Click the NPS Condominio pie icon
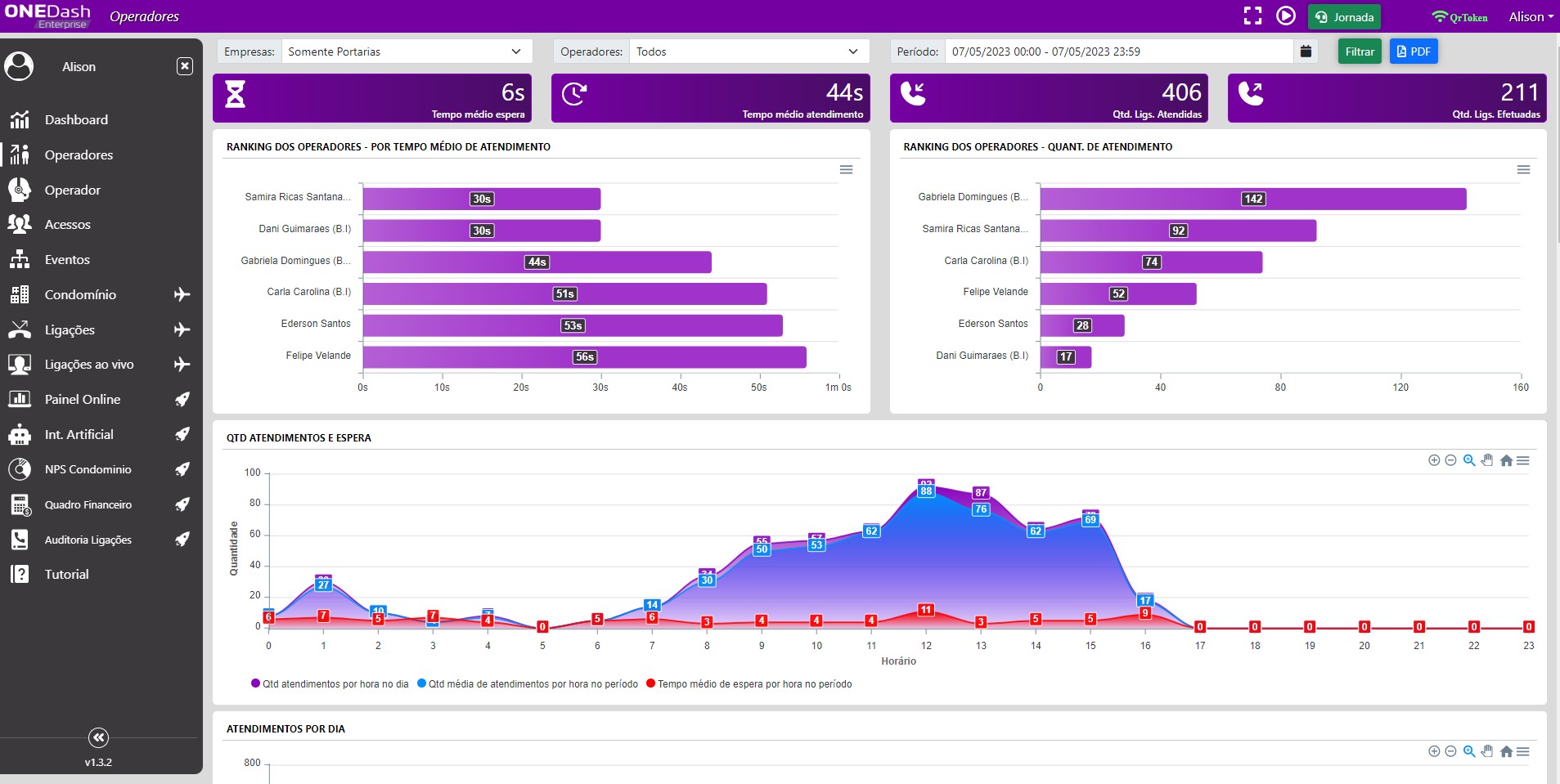The image size is (1560, 784). click(x=20, y=469)
